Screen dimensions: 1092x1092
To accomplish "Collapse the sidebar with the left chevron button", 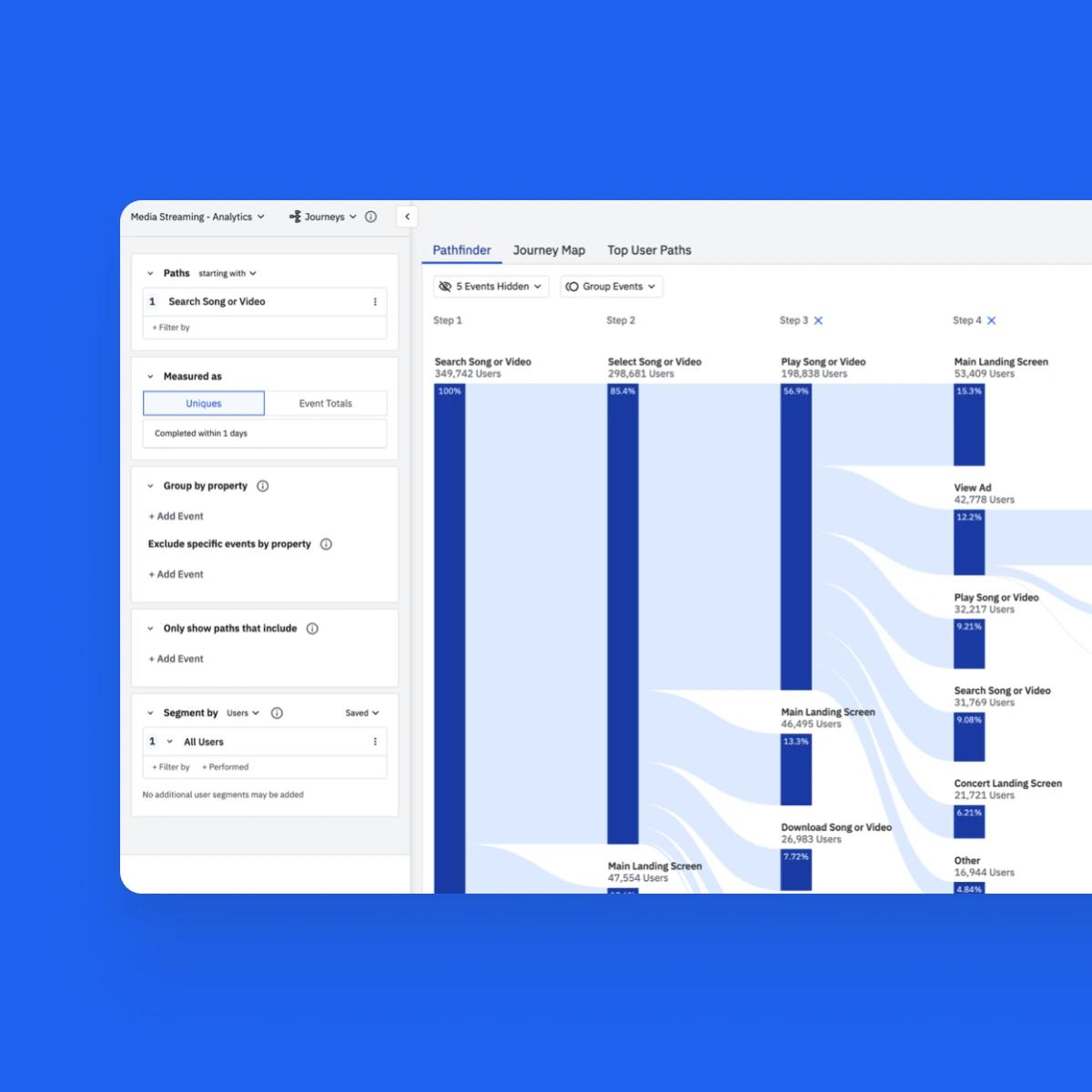I will [407, 217].
